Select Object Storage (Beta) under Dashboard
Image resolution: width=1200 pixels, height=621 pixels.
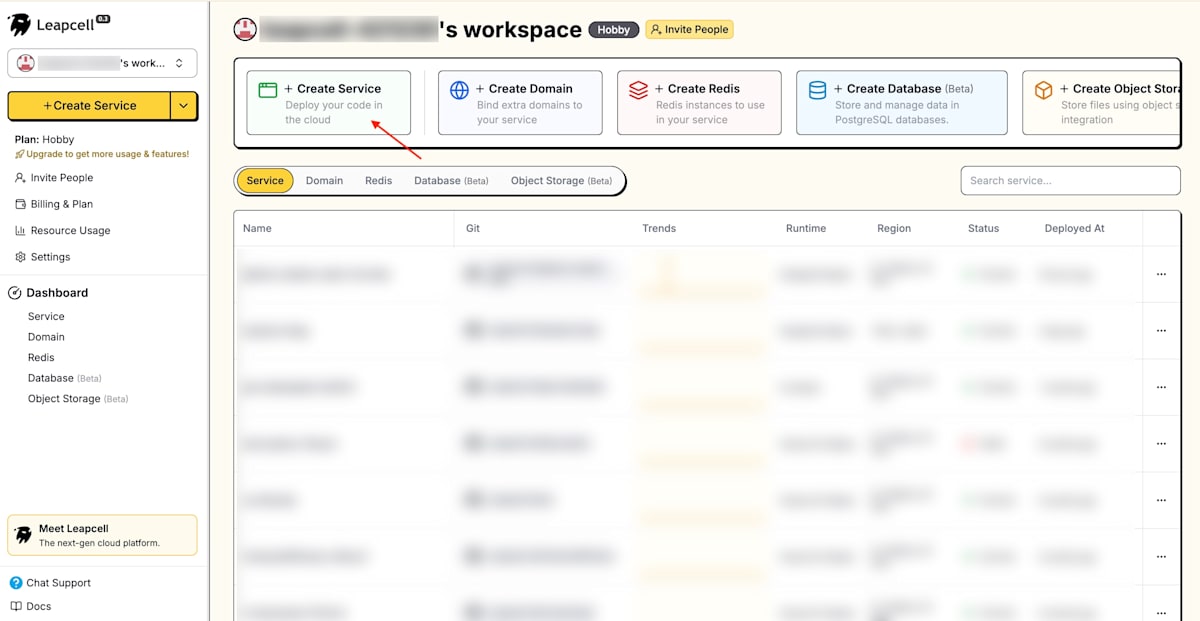click(78, 399)
